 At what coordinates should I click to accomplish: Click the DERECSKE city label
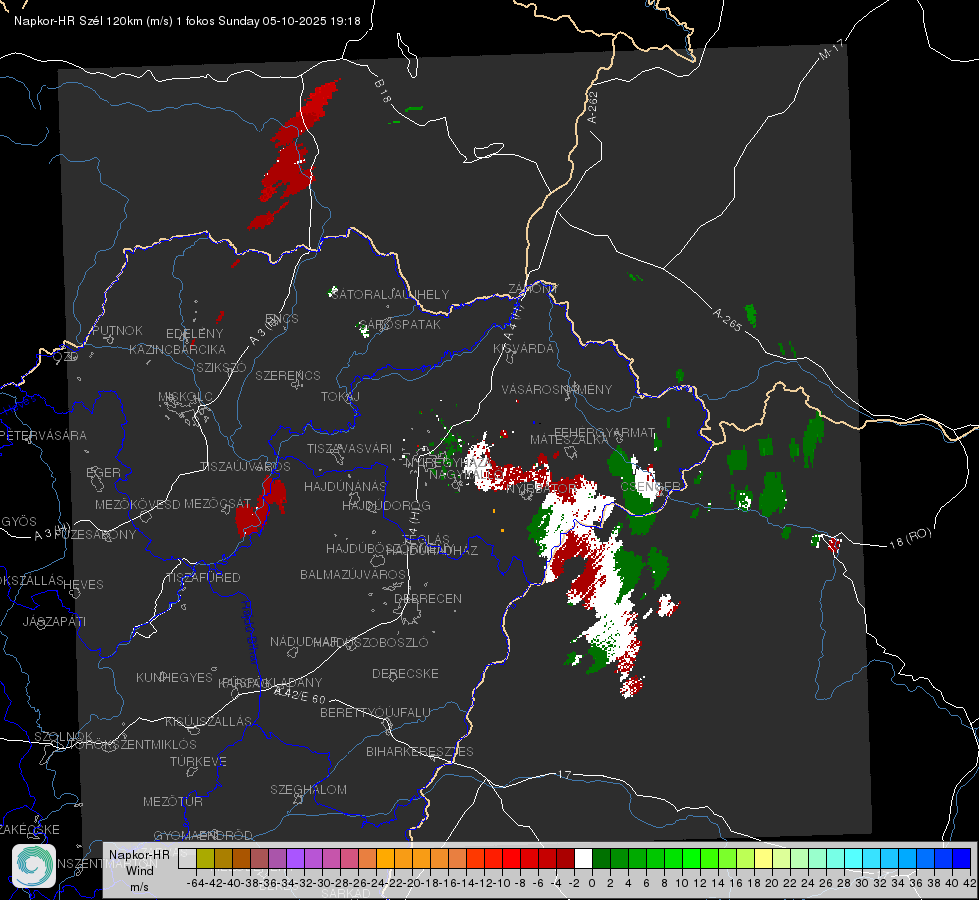pos(405,673)
